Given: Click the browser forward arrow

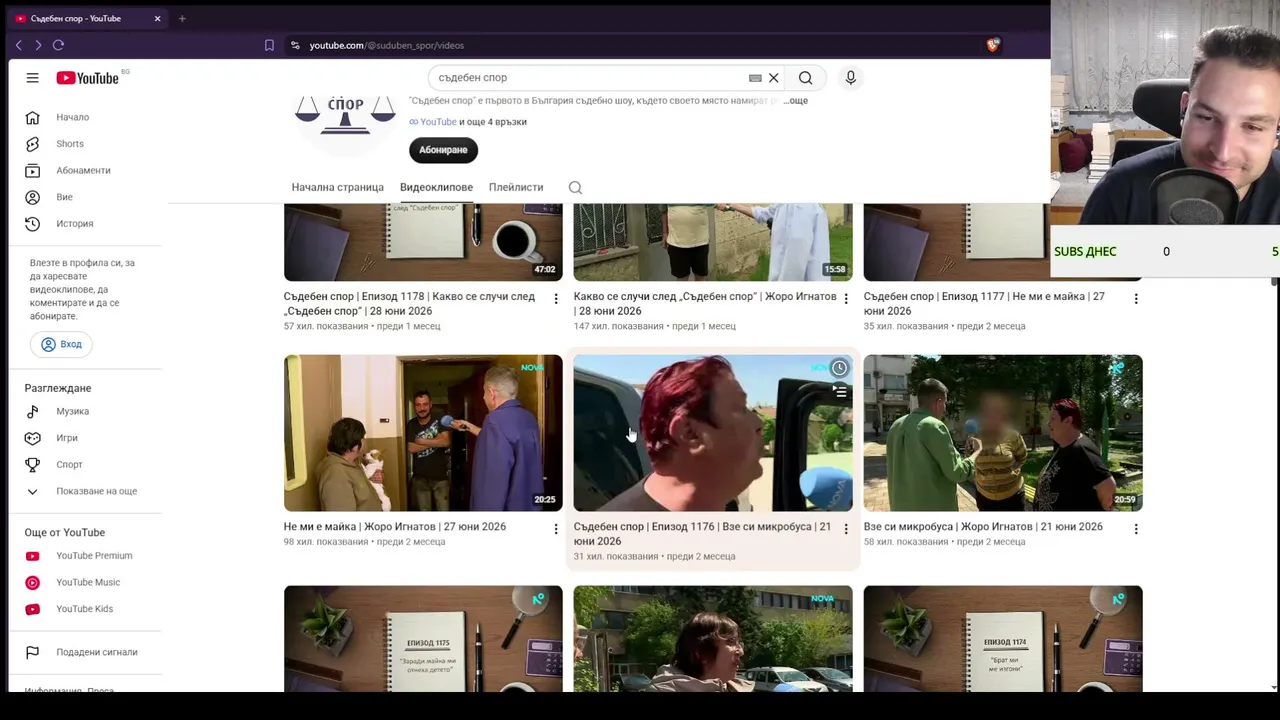Looking at the screenshot, I should [38, 45].
